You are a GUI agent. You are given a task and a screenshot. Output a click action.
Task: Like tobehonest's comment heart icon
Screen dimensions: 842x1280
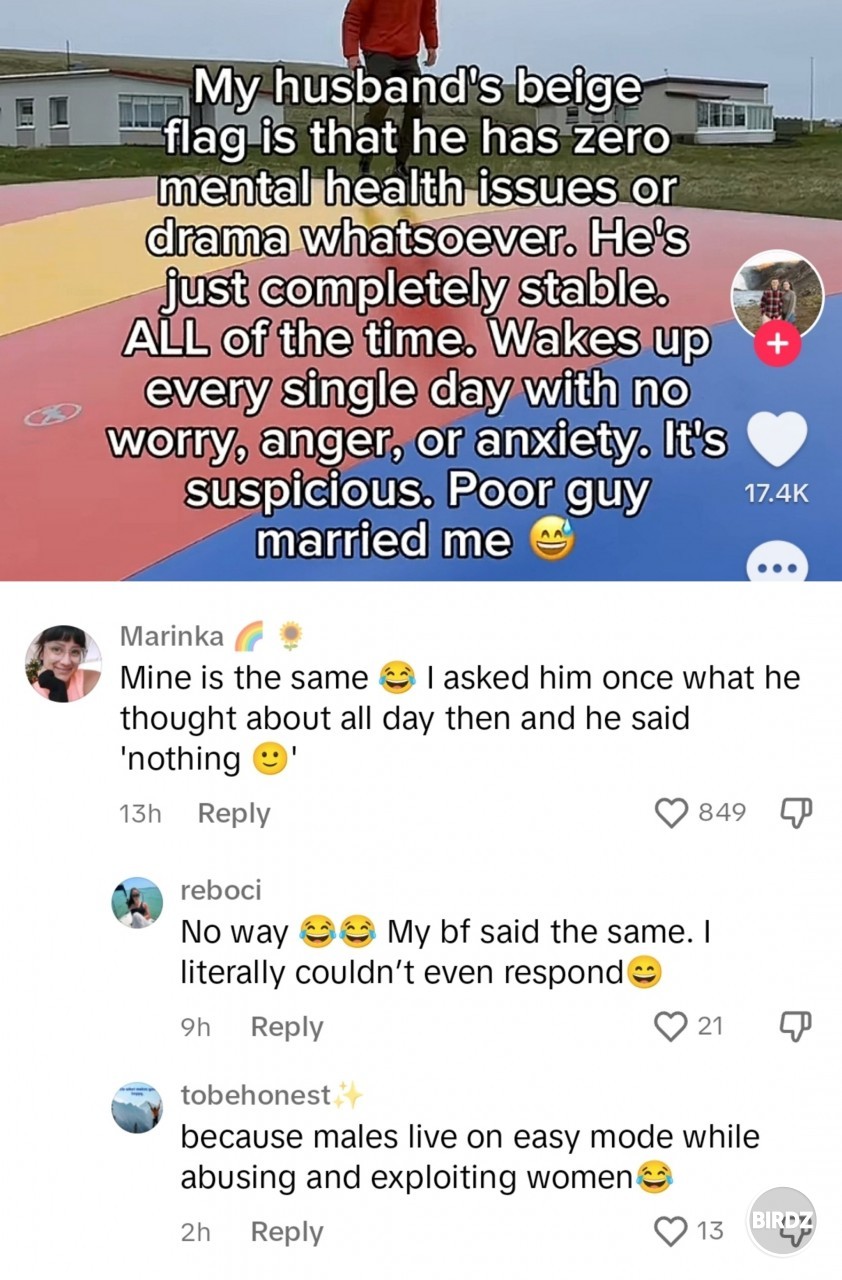(x=670, y=1230)
